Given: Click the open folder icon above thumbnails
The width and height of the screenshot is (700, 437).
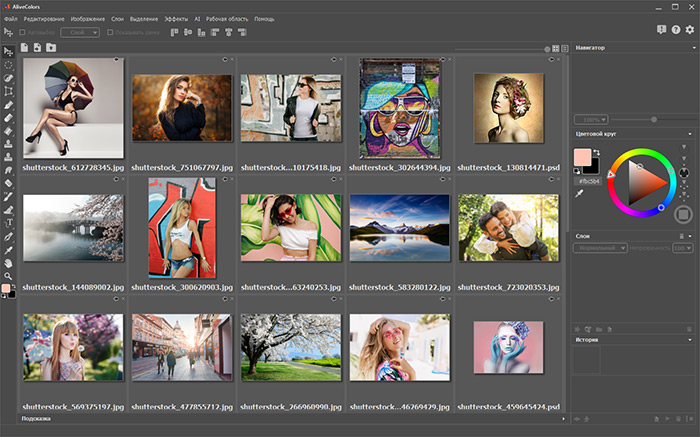Looking at the screenshot, I should coord(51,48).
